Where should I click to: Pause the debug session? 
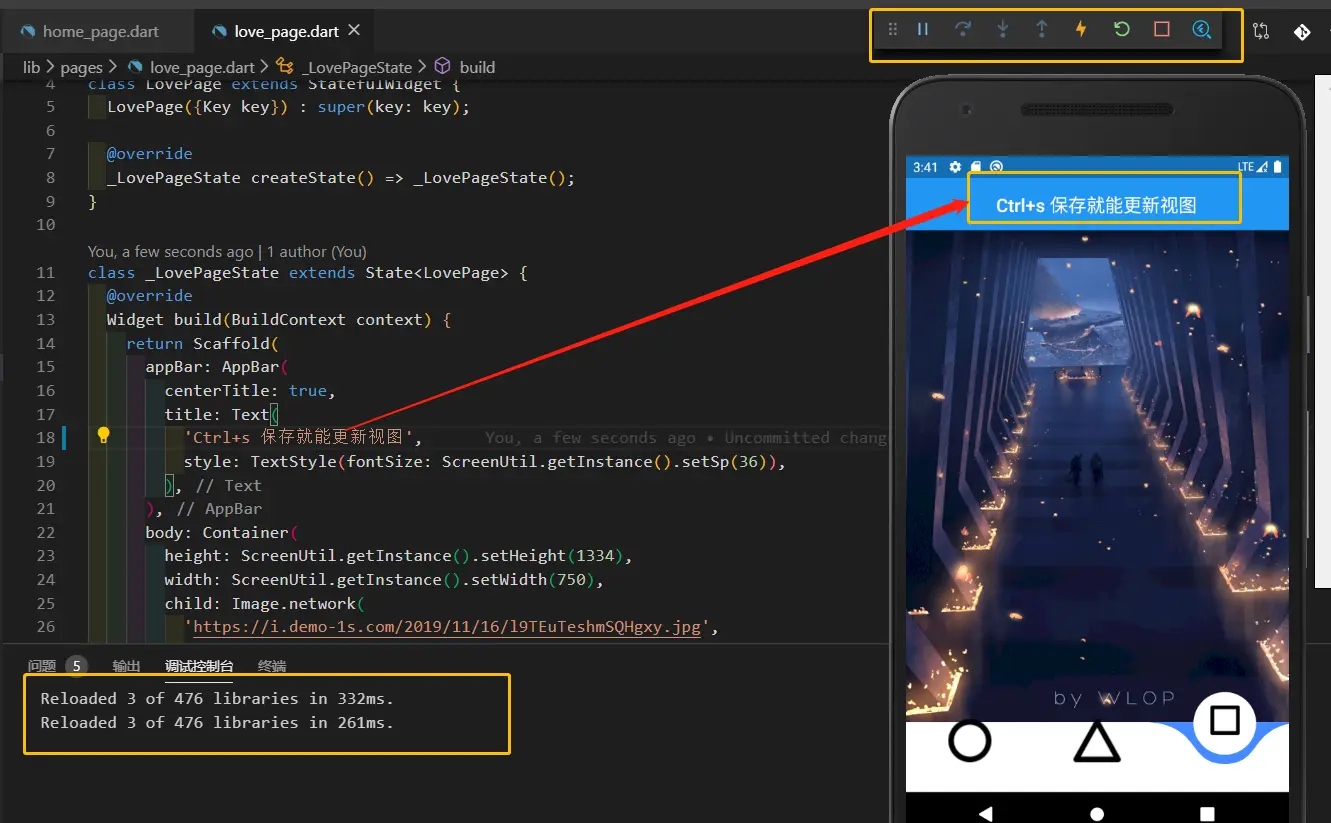(923, 30)
